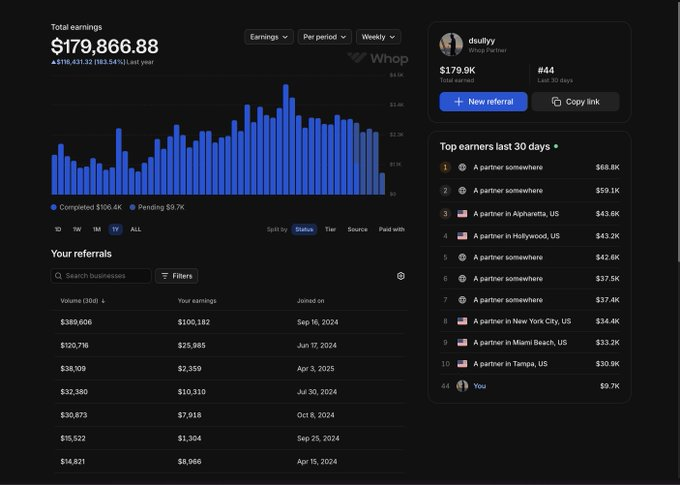680x485 pixels.
Task: Click the Search businesses field
Action: point(101,276)
